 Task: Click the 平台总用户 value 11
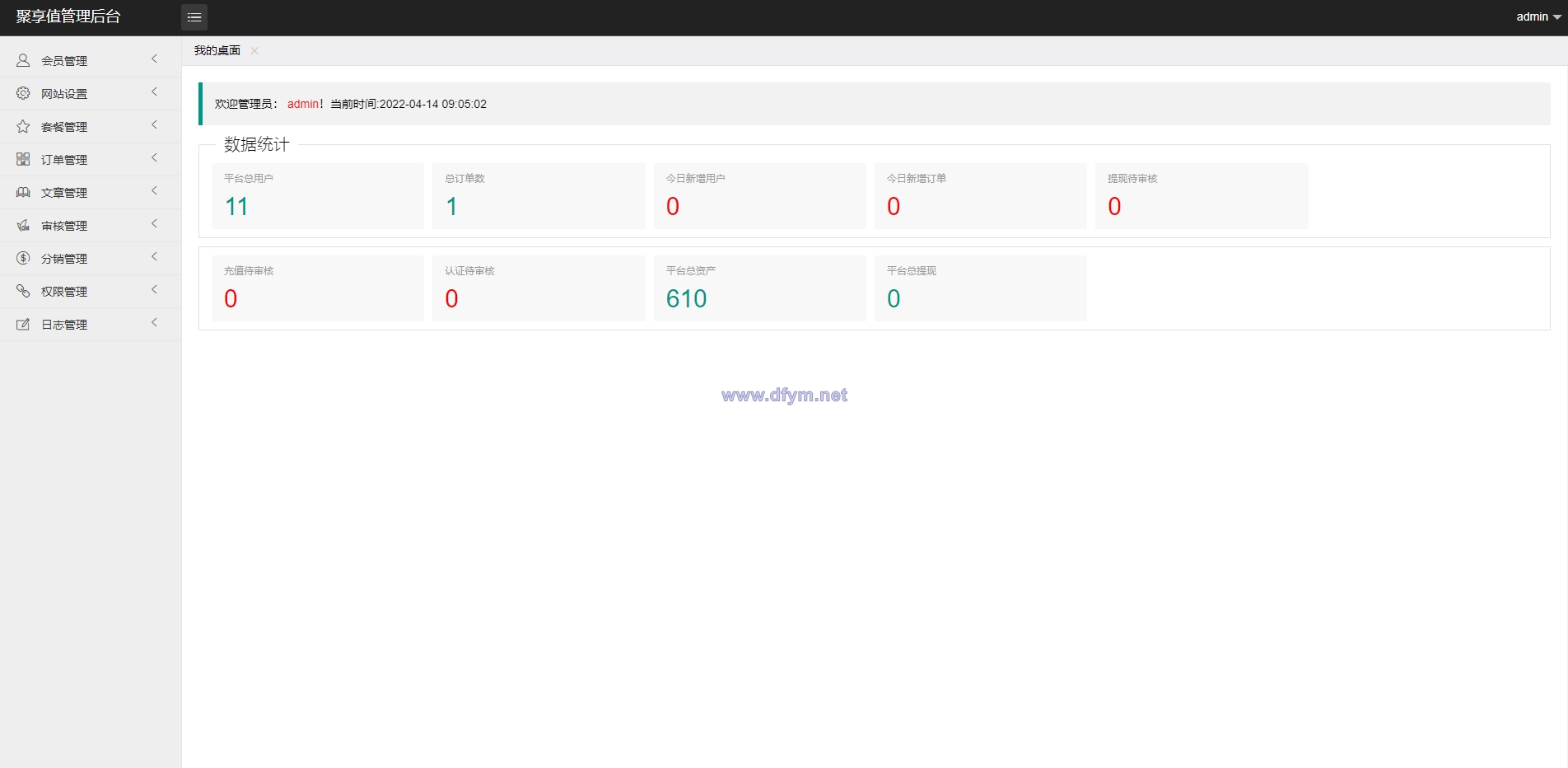[x=236, y=206]
